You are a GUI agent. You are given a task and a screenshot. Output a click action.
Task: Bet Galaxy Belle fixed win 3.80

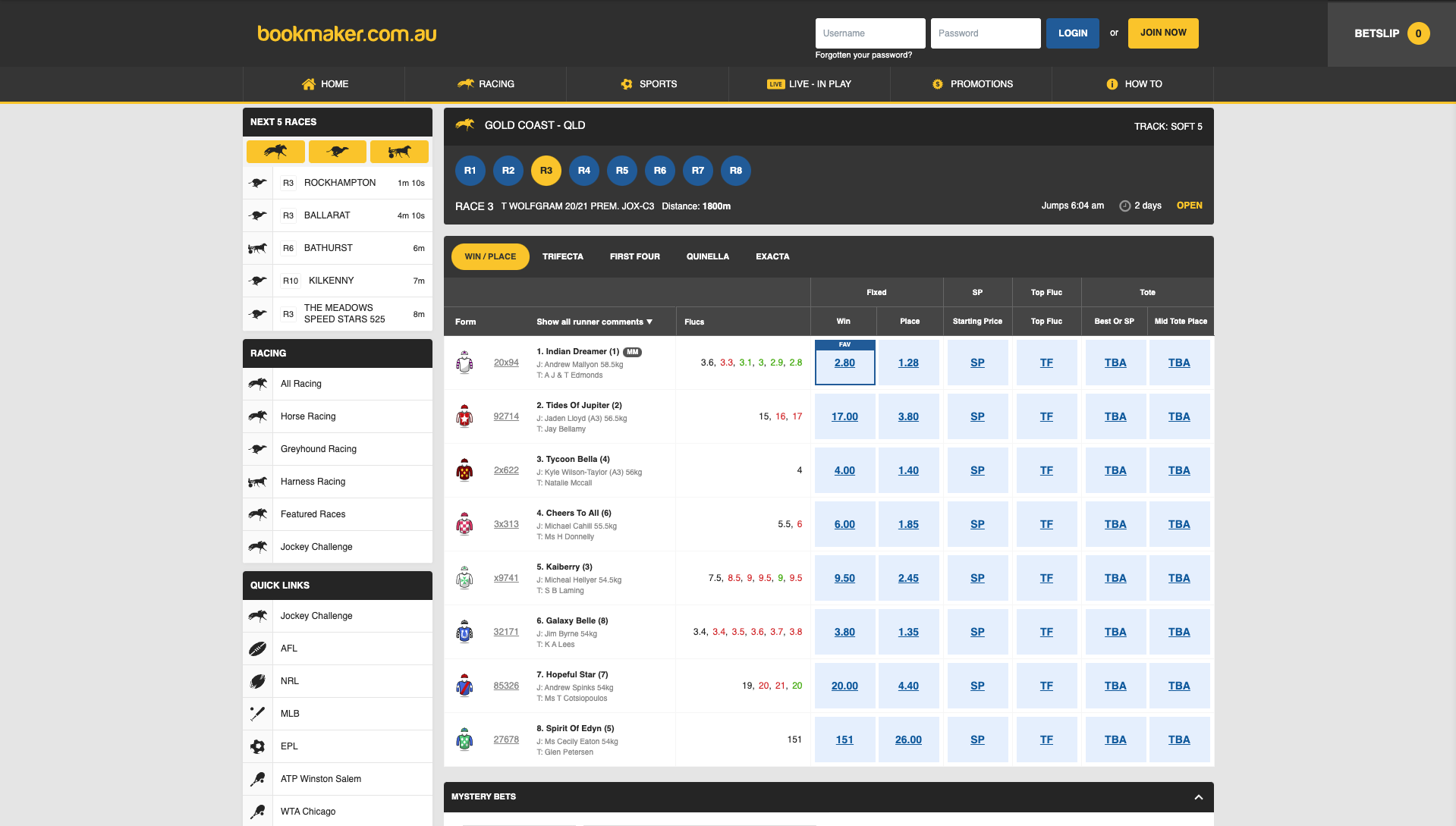click(x=844, y=632)
